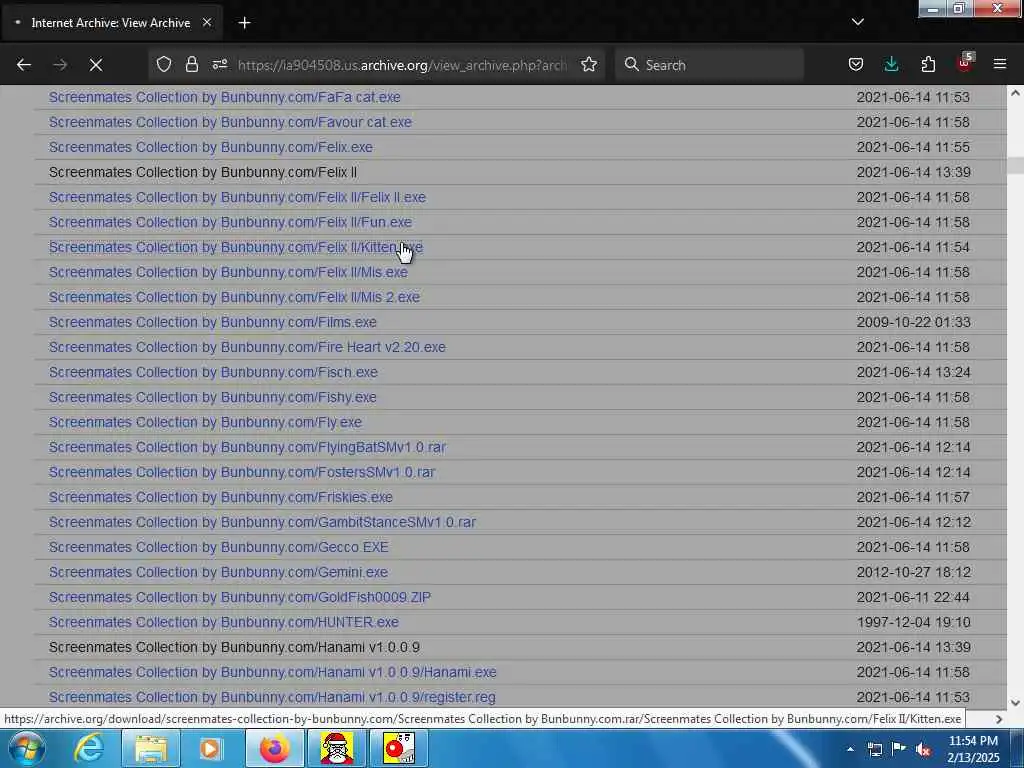Open Fire Heart v2.20.exe link
The image size is (1024, 768).
click(247, 347)
